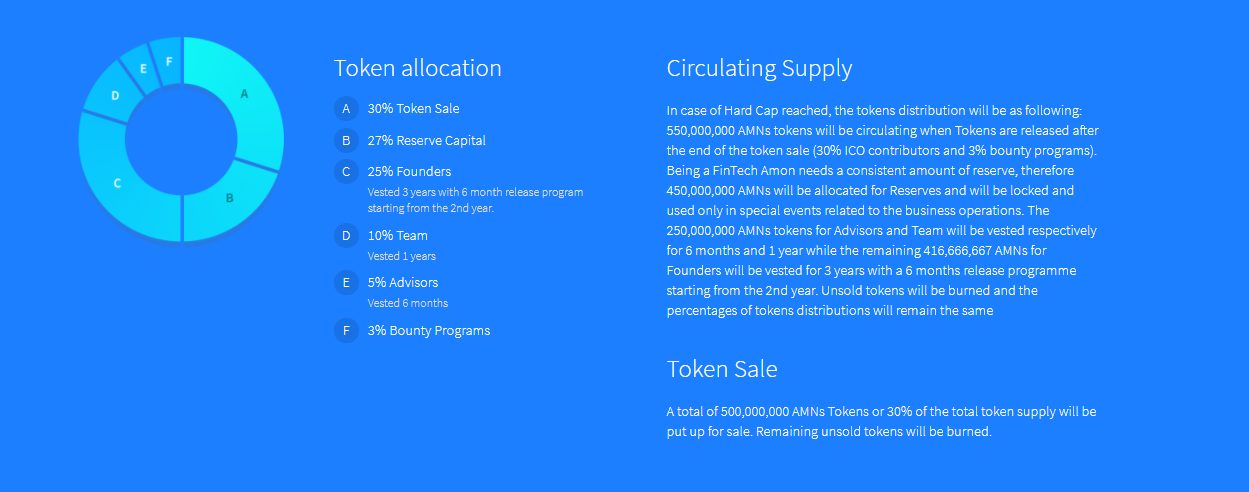The image size is (1249, 492).
Task: Select donut chart segment E
Action: click(x=144, y=69)
